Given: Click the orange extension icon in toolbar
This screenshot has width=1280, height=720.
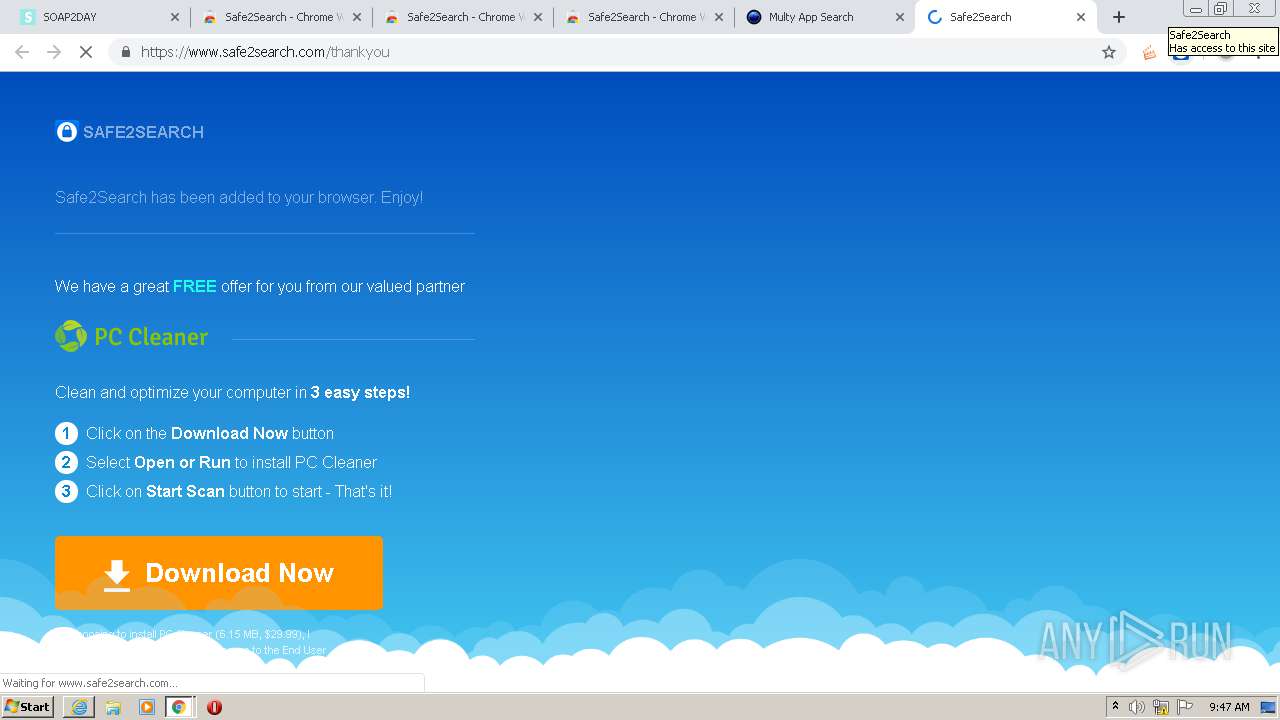Looking at the screenshot, I should tap(1150, 52).
